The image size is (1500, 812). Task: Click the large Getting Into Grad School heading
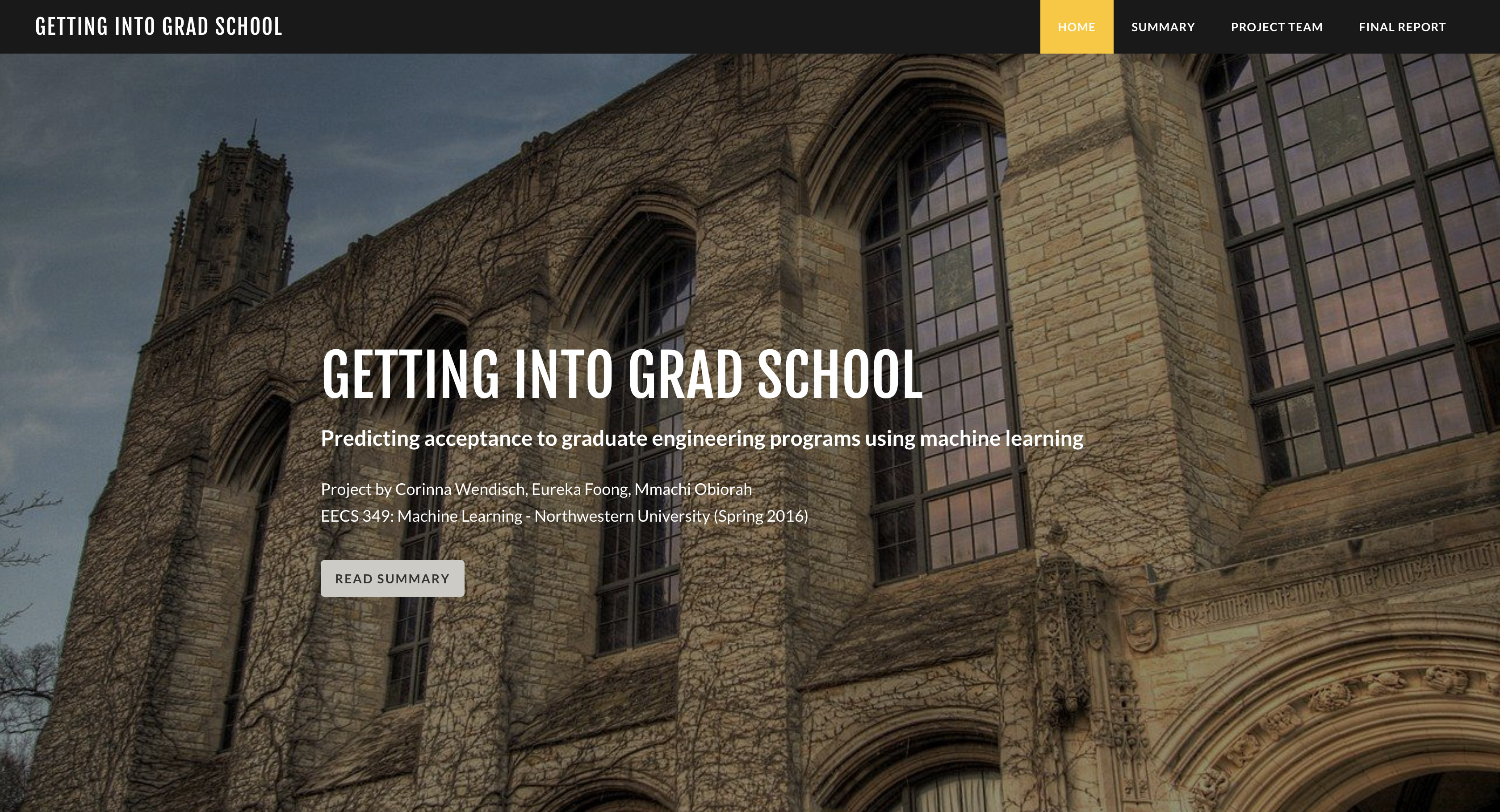(621, 374)
